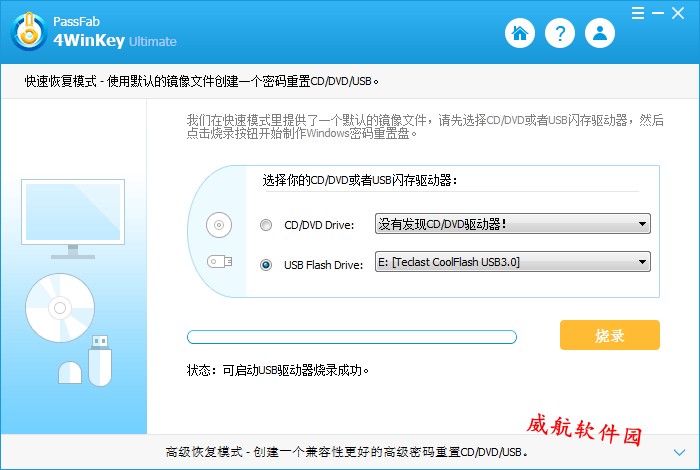
Task: Click the CD disc icon beside CD/DVD Drive
Action: pyautogui.click(x=219, y=225)
